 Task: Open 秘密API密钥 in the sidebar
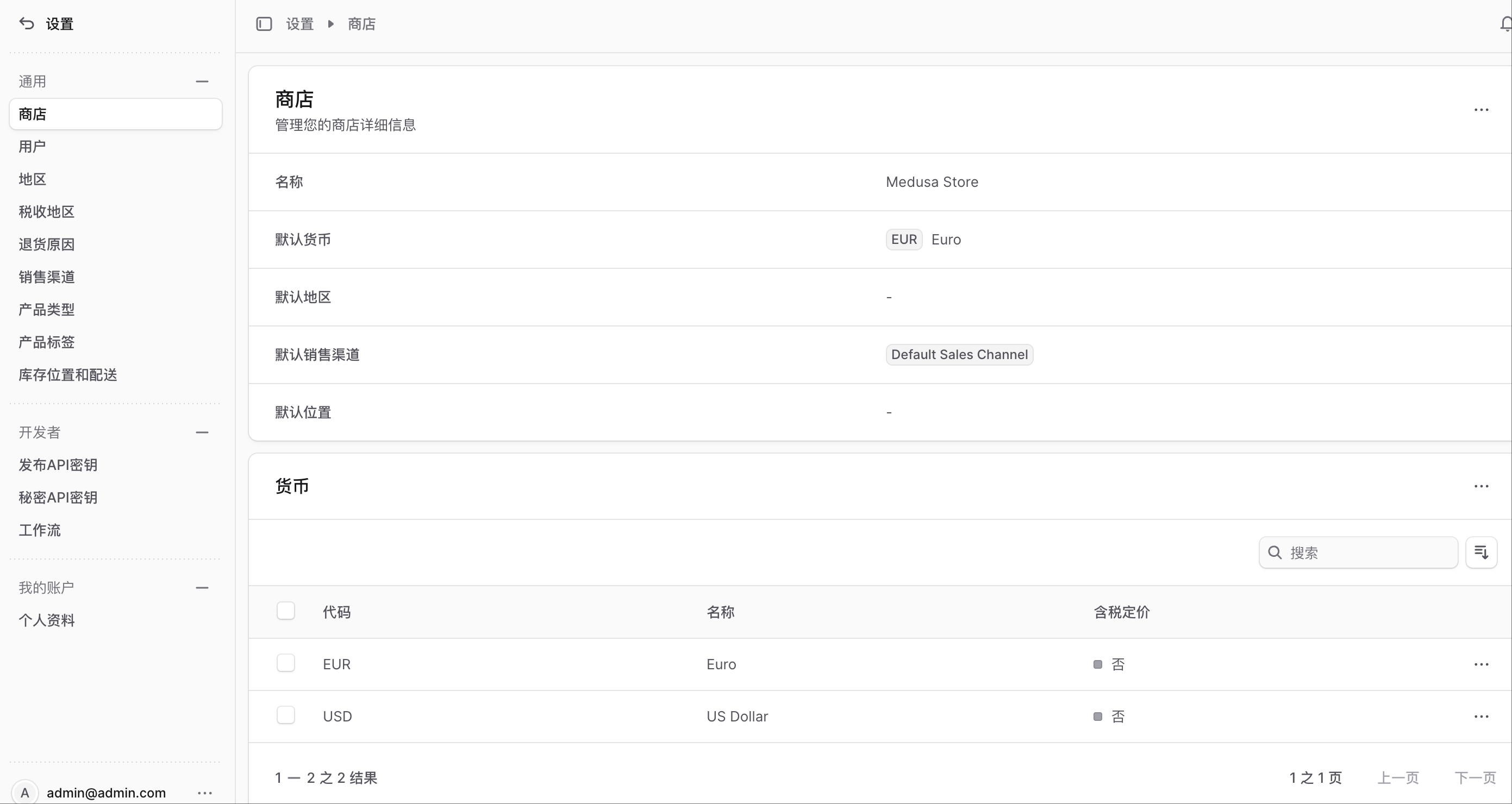pyautogui.click(x=116, y=498)
